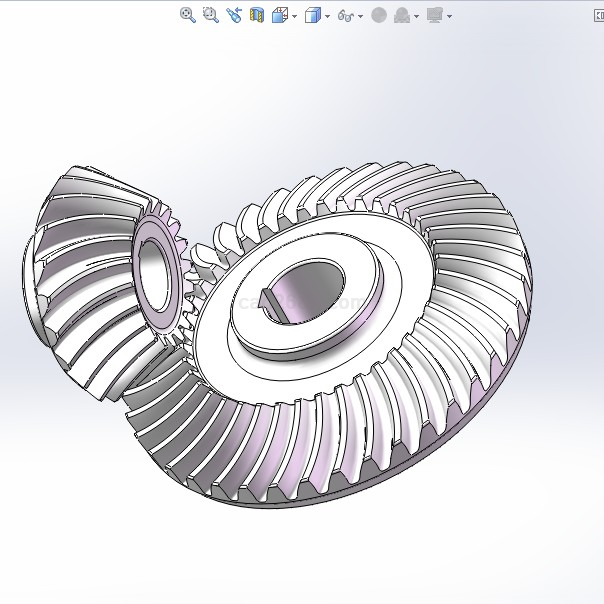
Task: Expand the collapsed panel at top-right corner
Action: (x=597, y=15)
